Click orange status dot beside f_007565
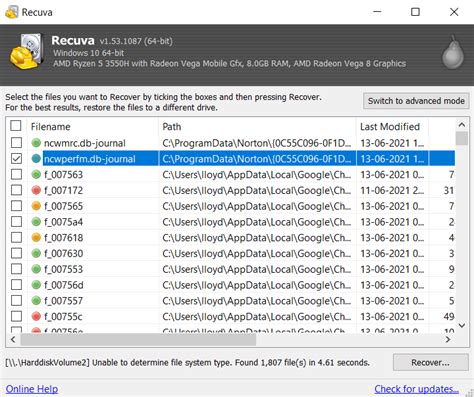The width and height of the screenshot is (474, 397). pos(36,206)
